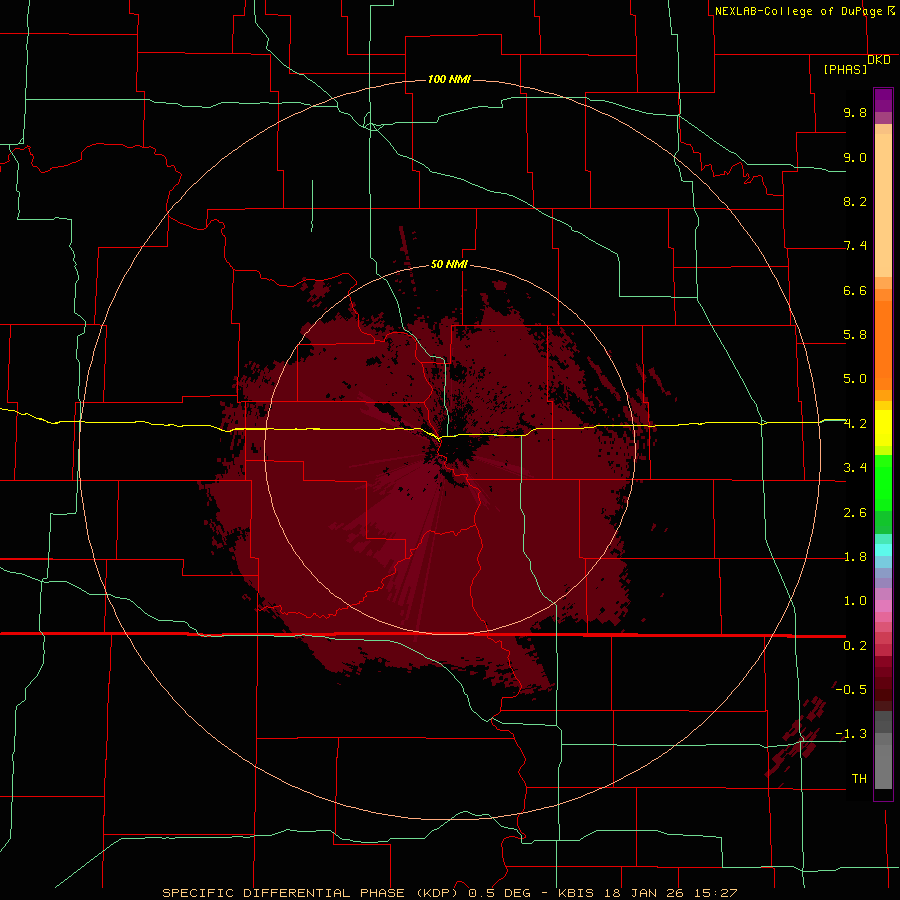Click the light peach legend color band
The height and width of the screenshot is (900, 900).
[883, 205]
